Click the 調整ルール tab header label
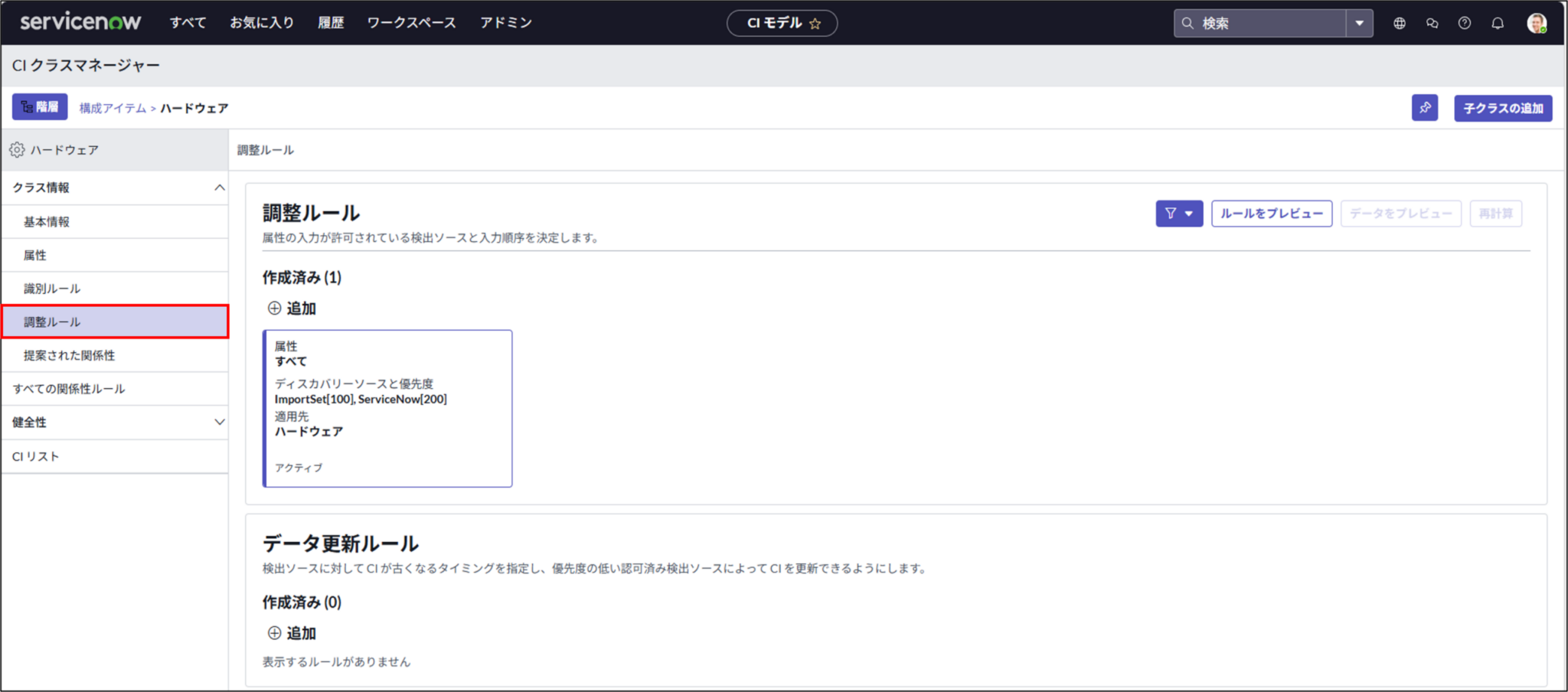This screenshot has width=1568, height=692. point(266,150)
